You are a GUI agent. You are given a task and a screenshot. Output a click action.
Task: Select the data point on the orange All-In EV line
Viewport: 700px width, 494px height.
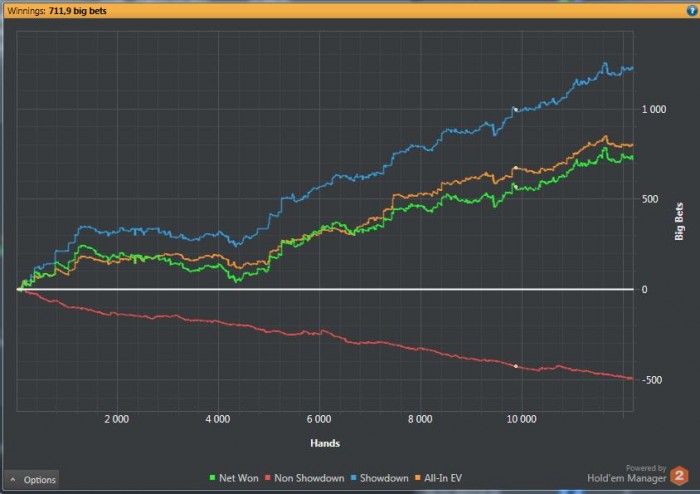[516, 168]
